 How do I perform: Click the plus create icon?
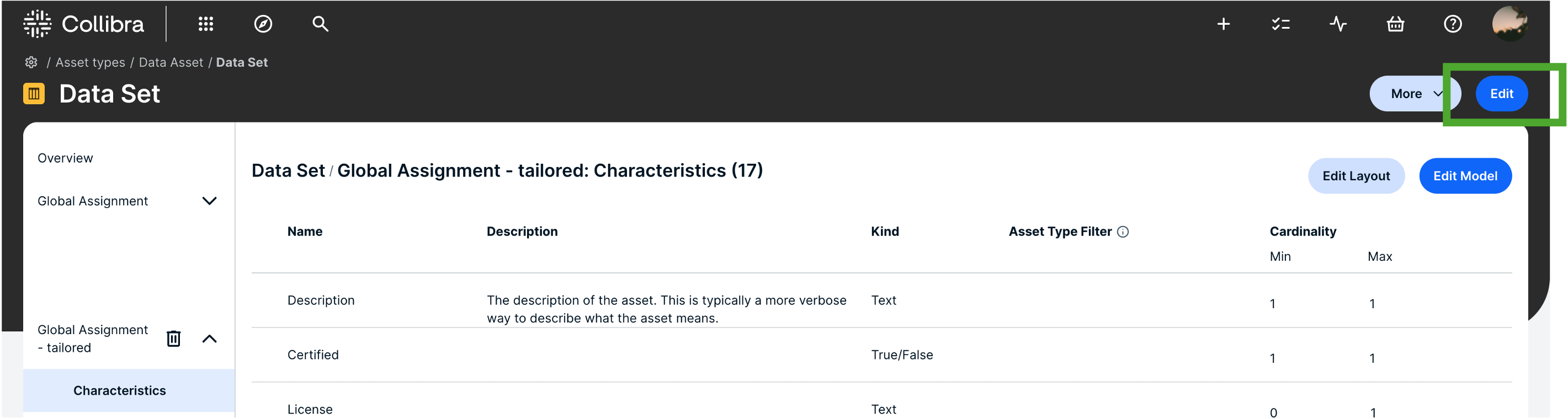click(x=1224, y=24)
